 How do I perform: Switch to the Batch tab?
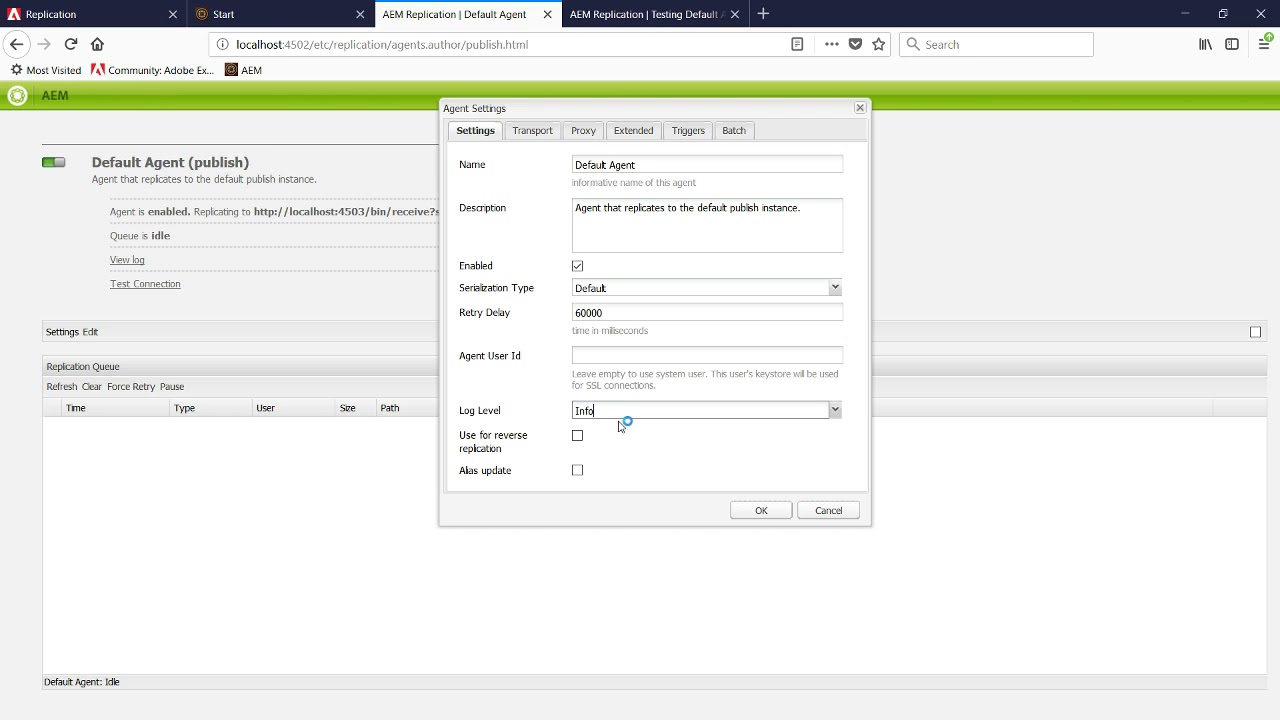click(734, 130)
